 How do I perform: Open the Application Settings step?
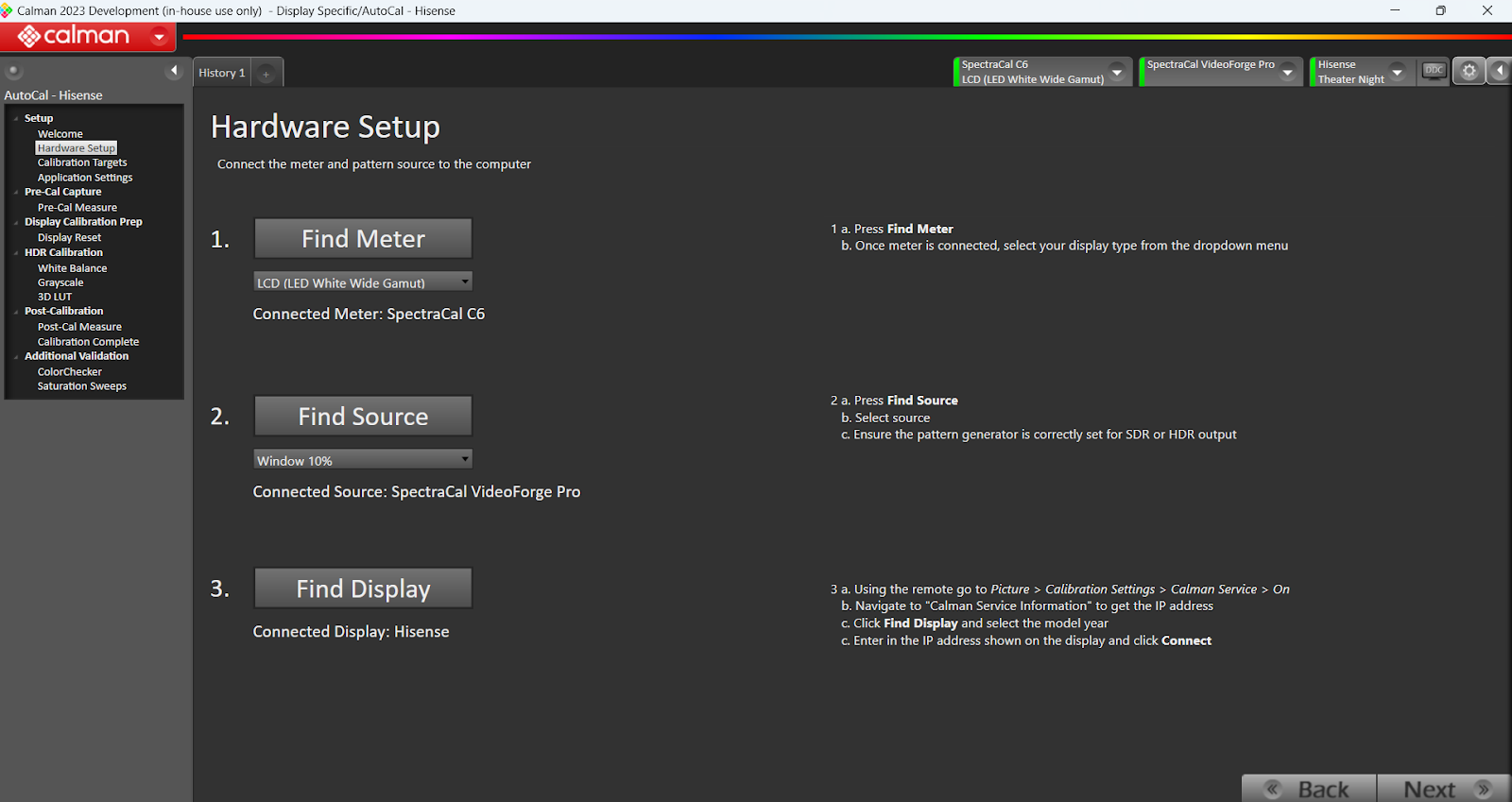85,178
